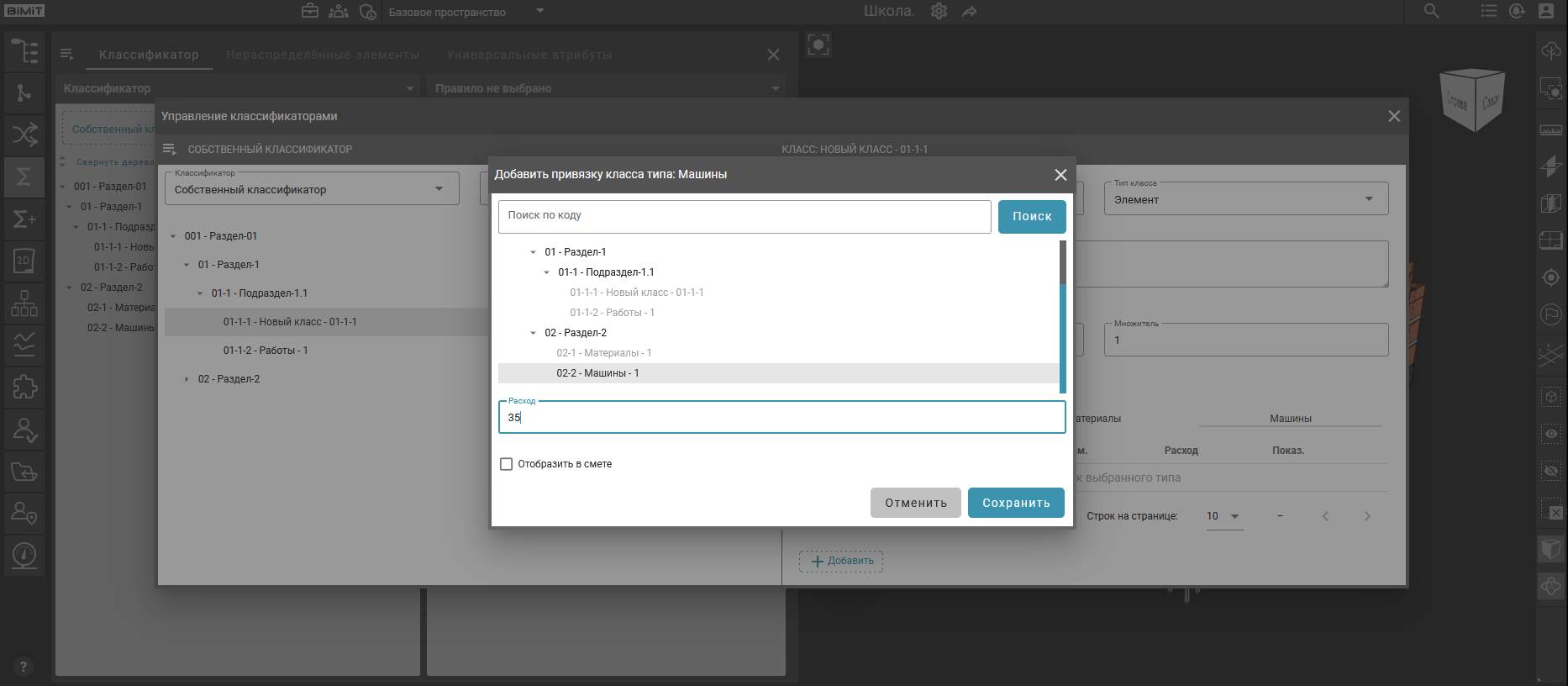The image size is (1568, 686).
Task: Switch to 'Нераспределённые элементы' tab
Action: coord(322,55)
